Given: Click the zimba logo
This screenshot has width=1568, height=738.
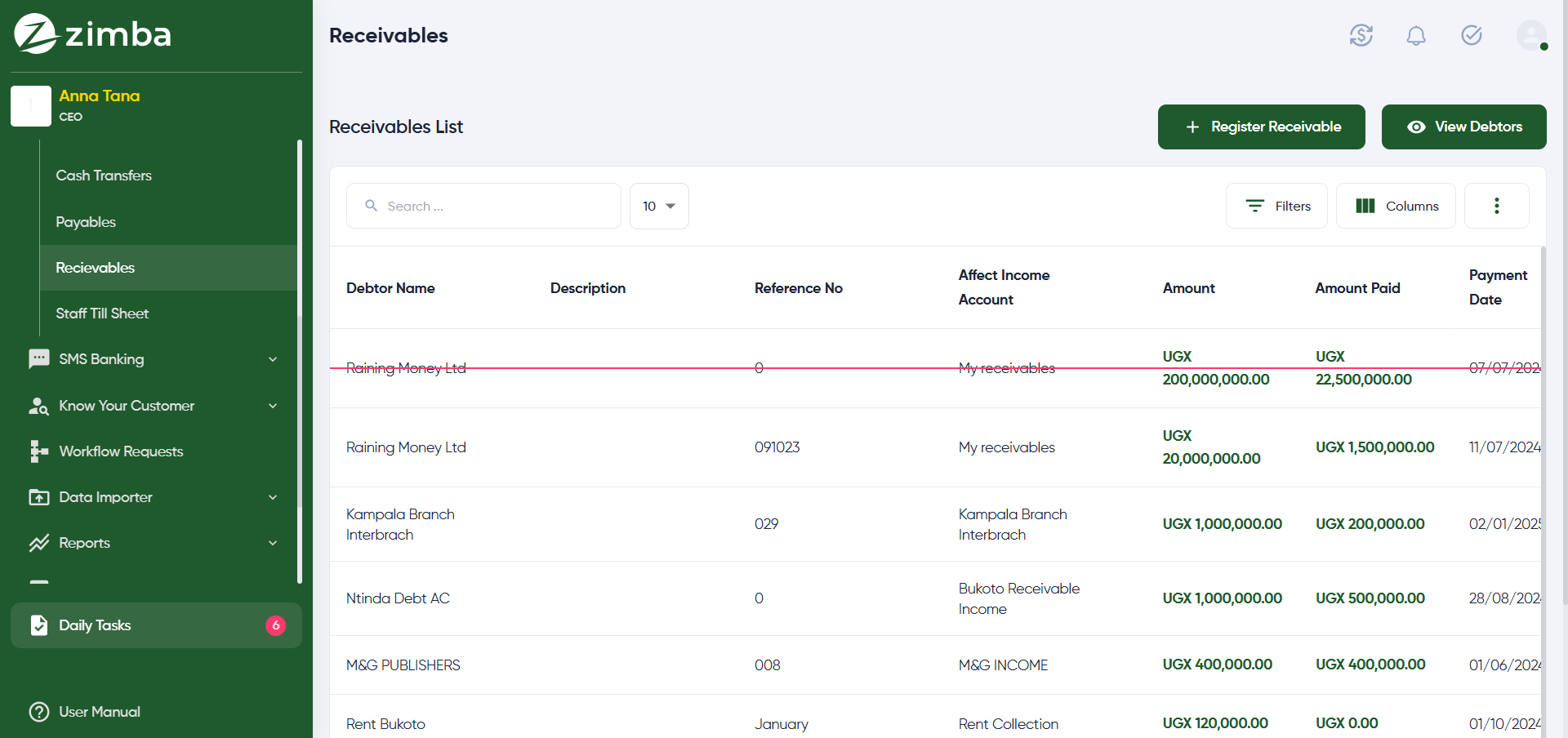Looking at the screenshot, I should tap(92, 34).
